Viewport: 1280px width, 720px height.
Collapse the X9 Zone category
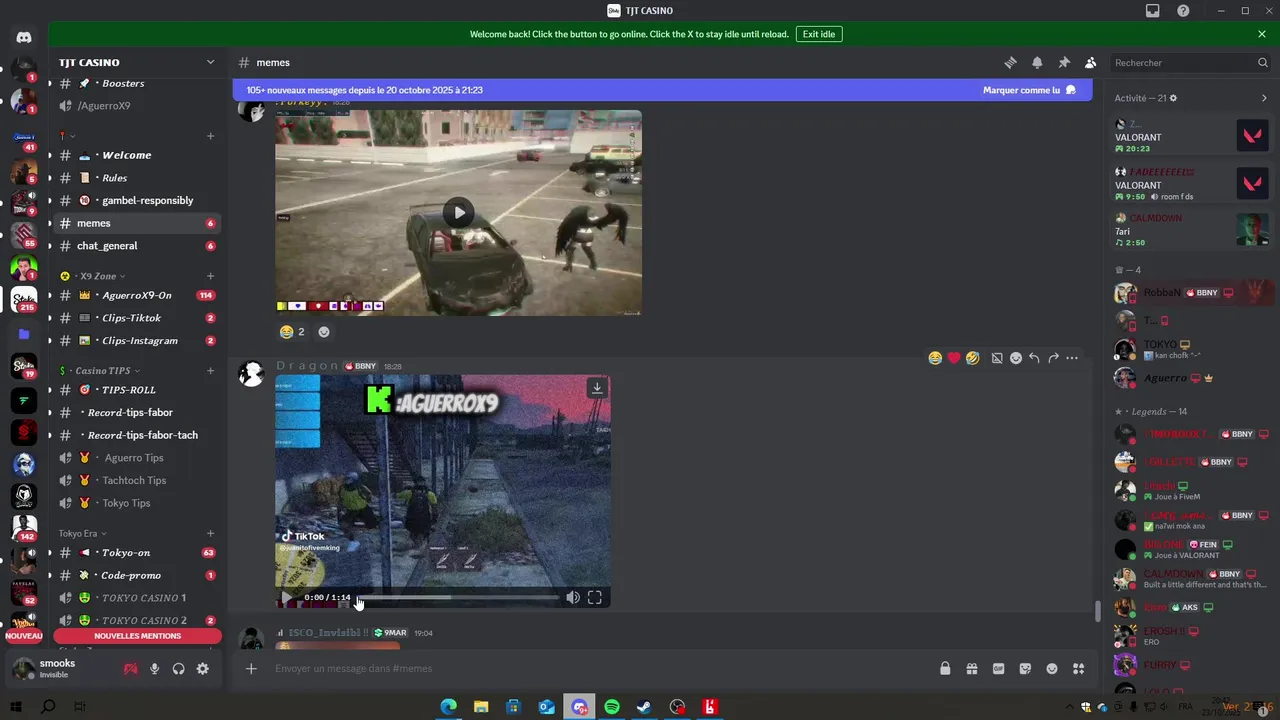coord(99,276)
